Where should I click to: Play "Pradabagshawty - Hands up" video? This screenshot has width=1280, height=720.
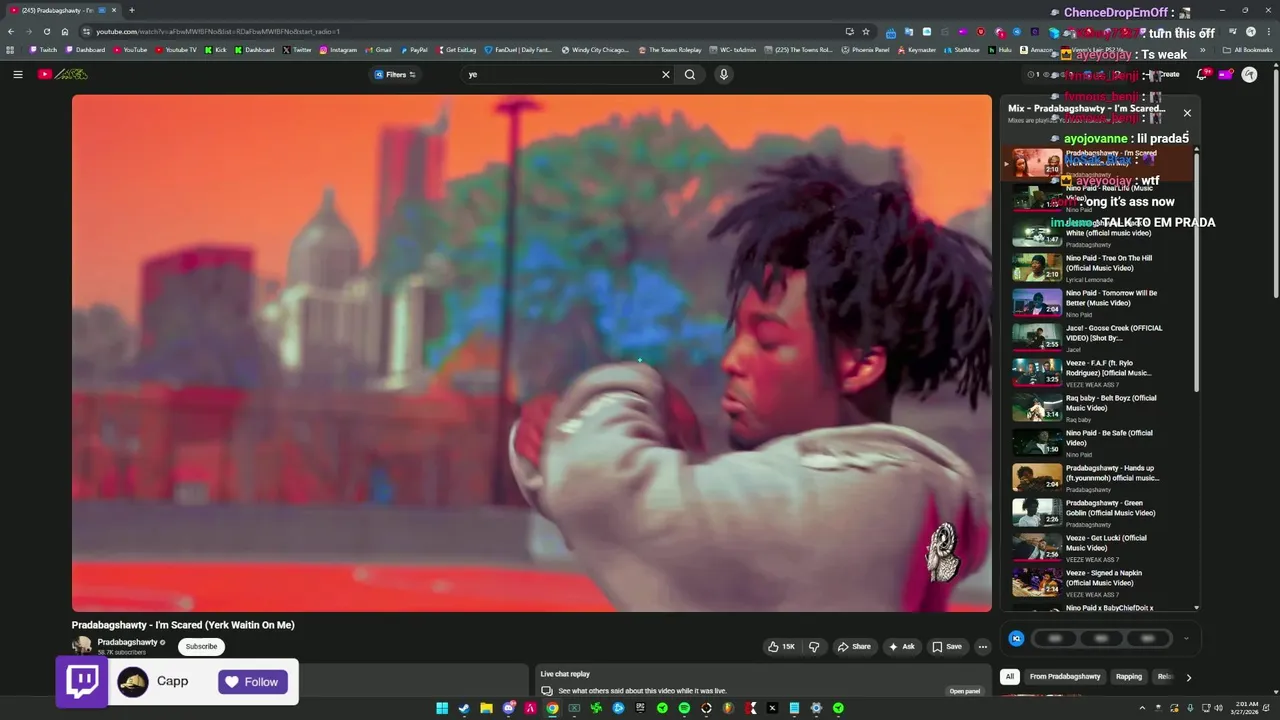click(1098, 478)
